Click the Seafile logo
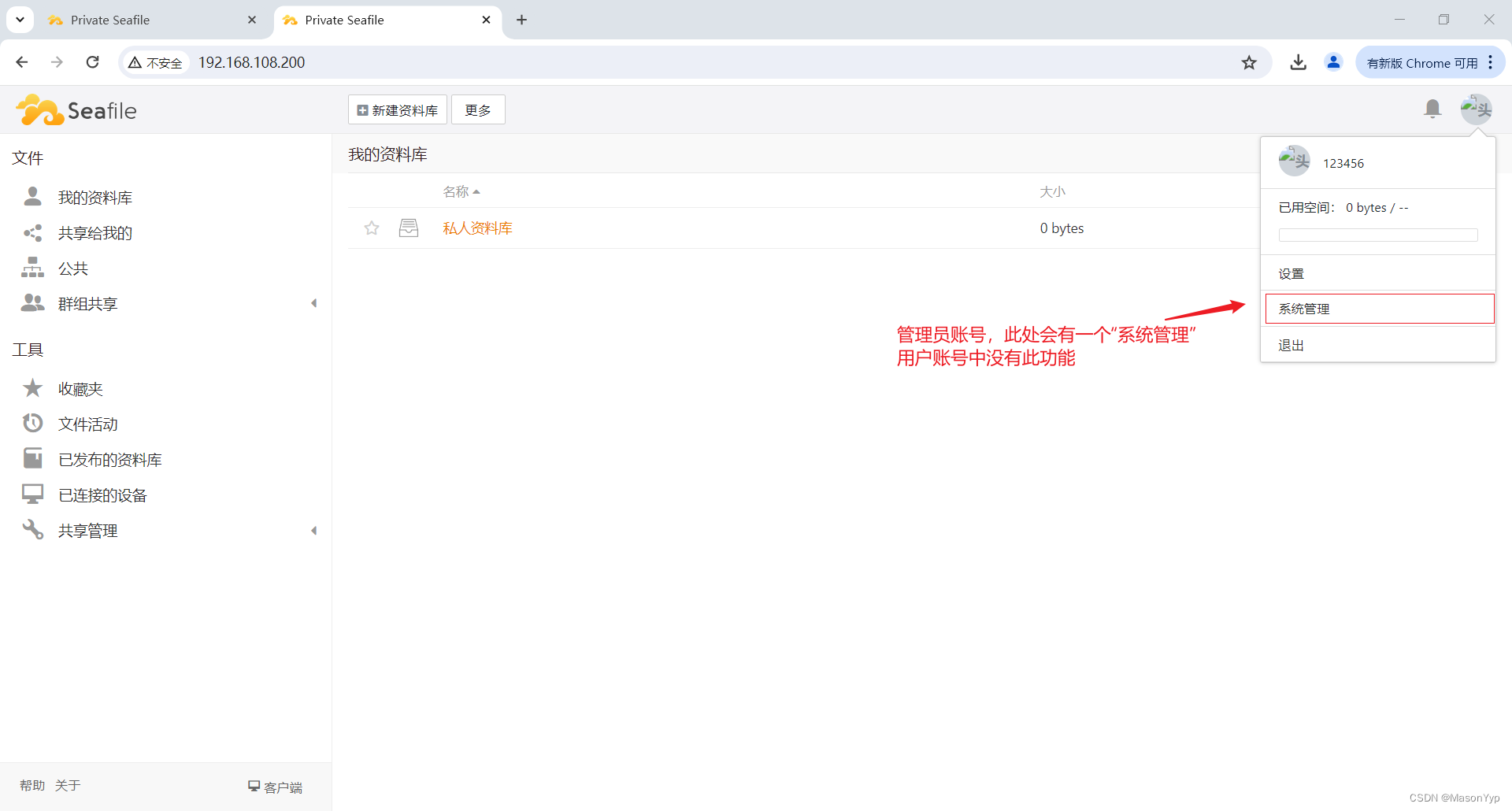The width and height of the screenshot is (1512, 811). coord(76,110)
